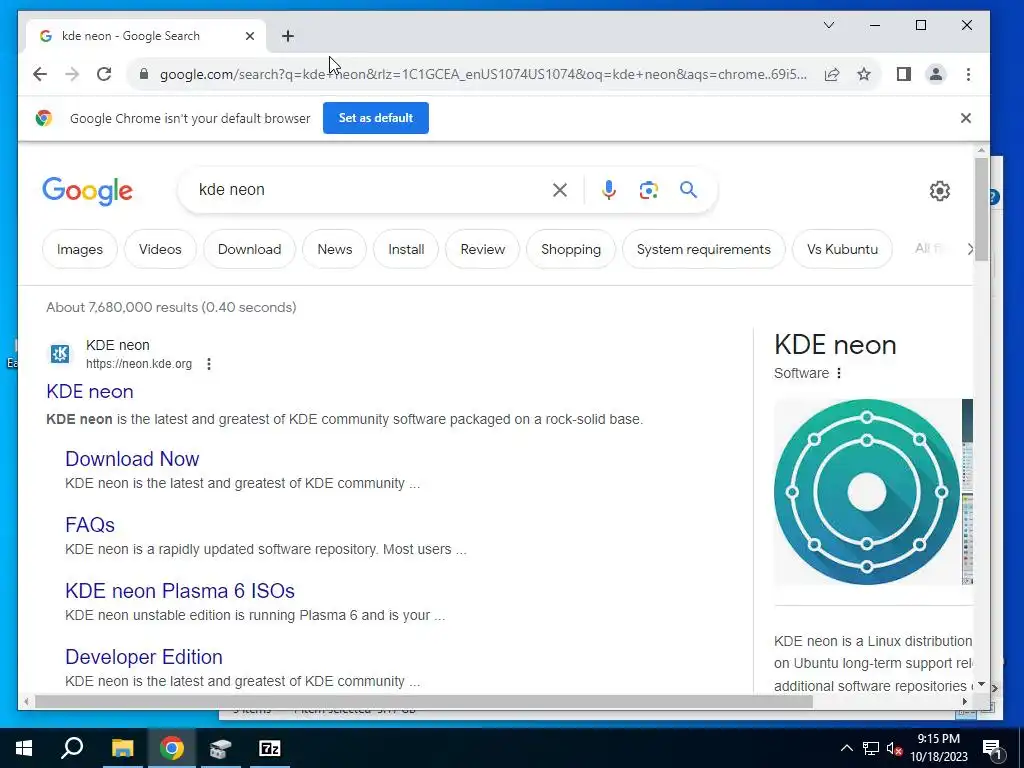Open a new tab
Viewport: 1024px width, 768px height.
[x=288, y=36]
